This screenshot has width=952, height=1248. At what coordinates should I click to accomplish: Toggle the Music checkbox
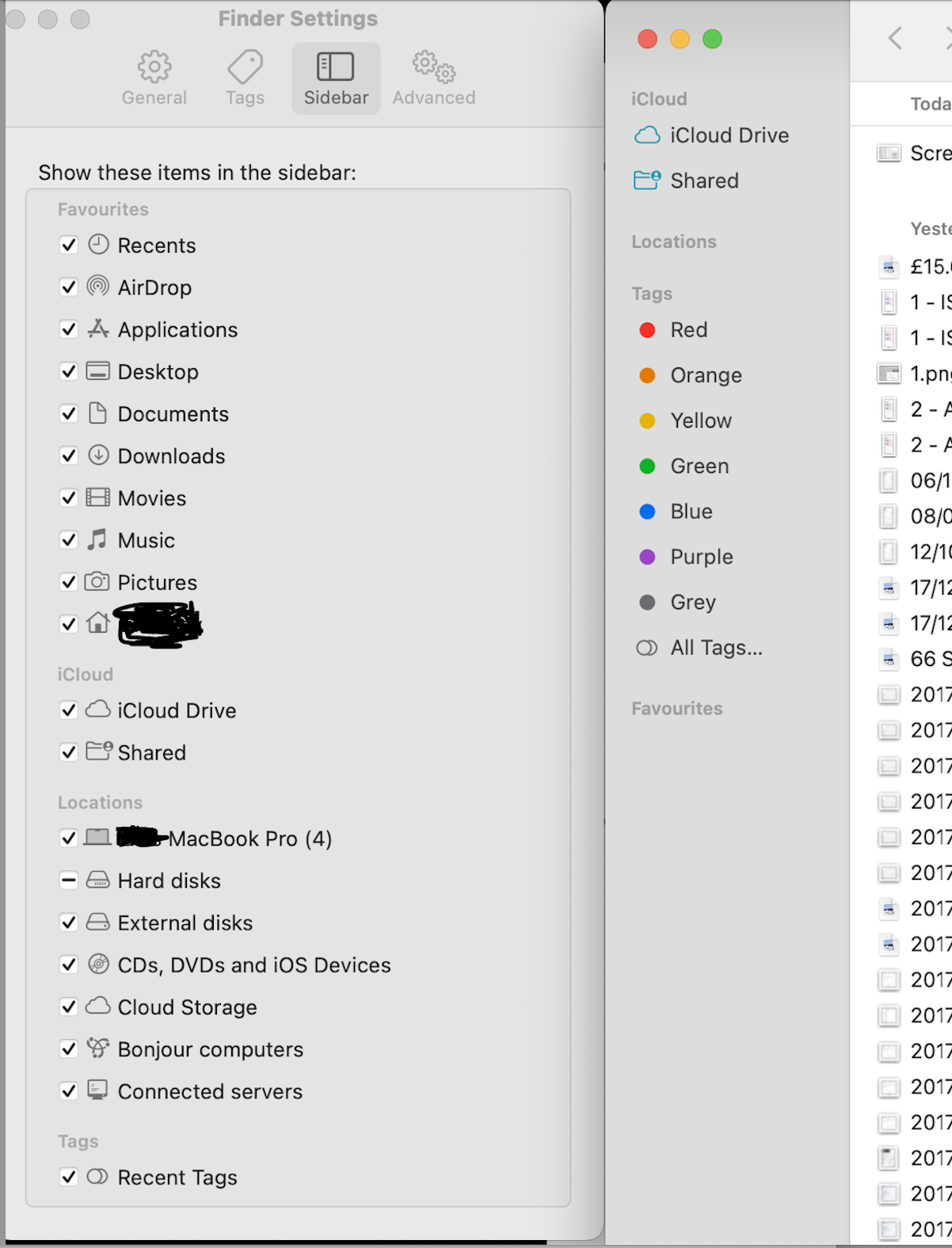[x=69, y=539]
